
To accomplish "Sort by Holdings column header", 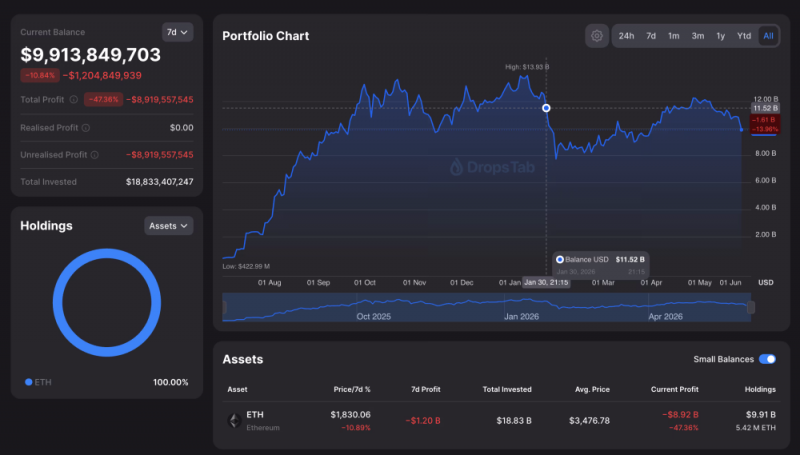I will pos(760,389).
